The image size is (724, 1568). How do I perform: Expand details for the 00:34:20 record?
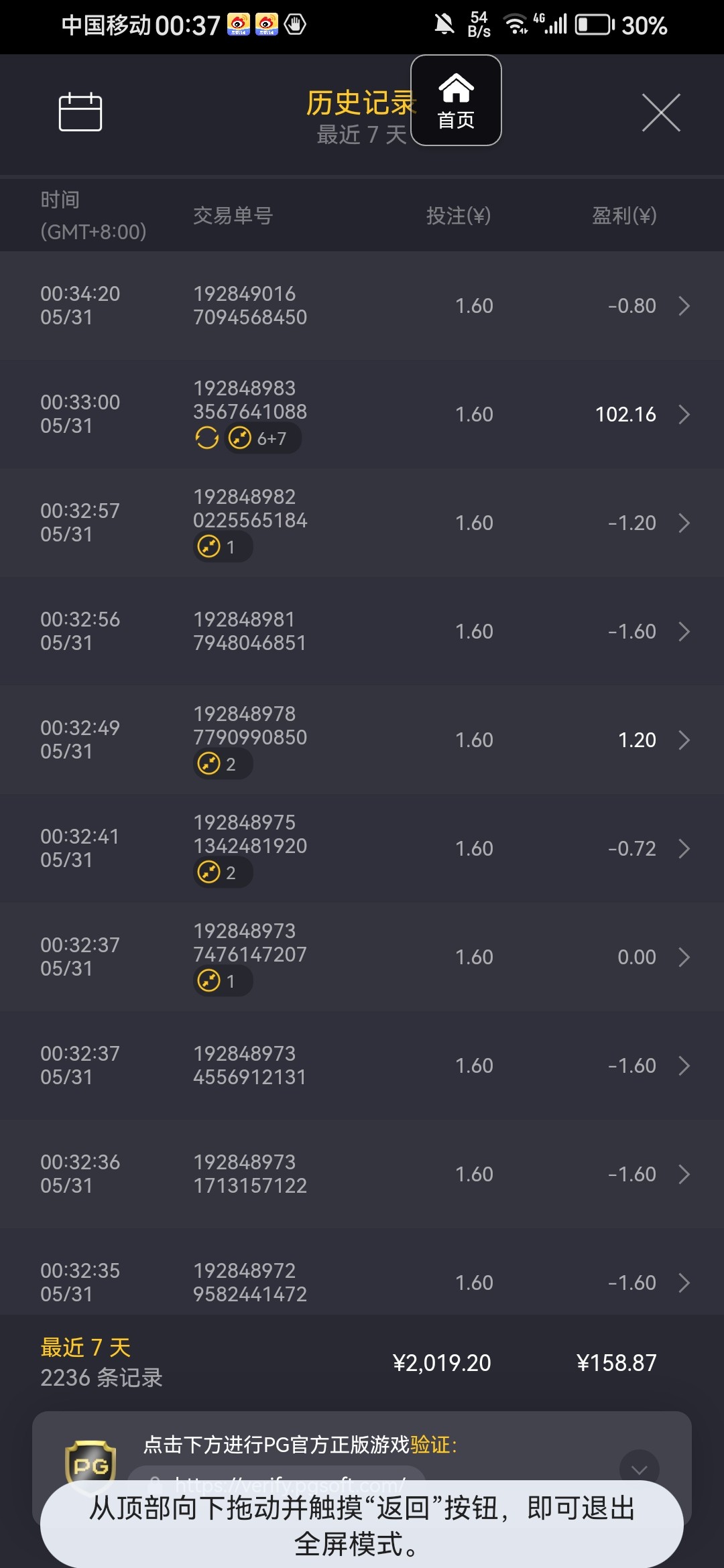point(684,306)
